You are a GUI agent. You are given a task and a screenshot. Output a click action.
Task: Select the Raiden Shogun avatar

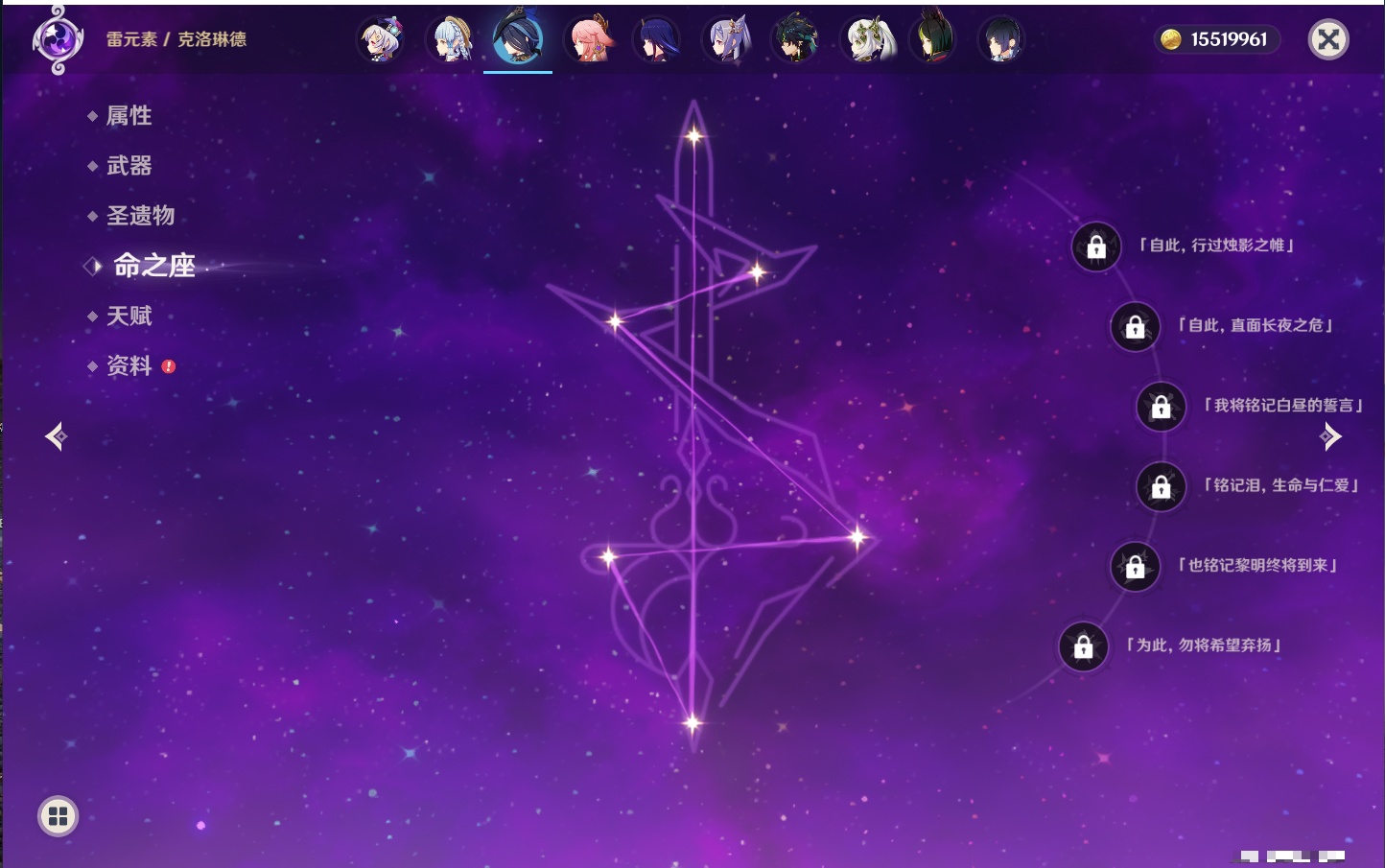657,40
